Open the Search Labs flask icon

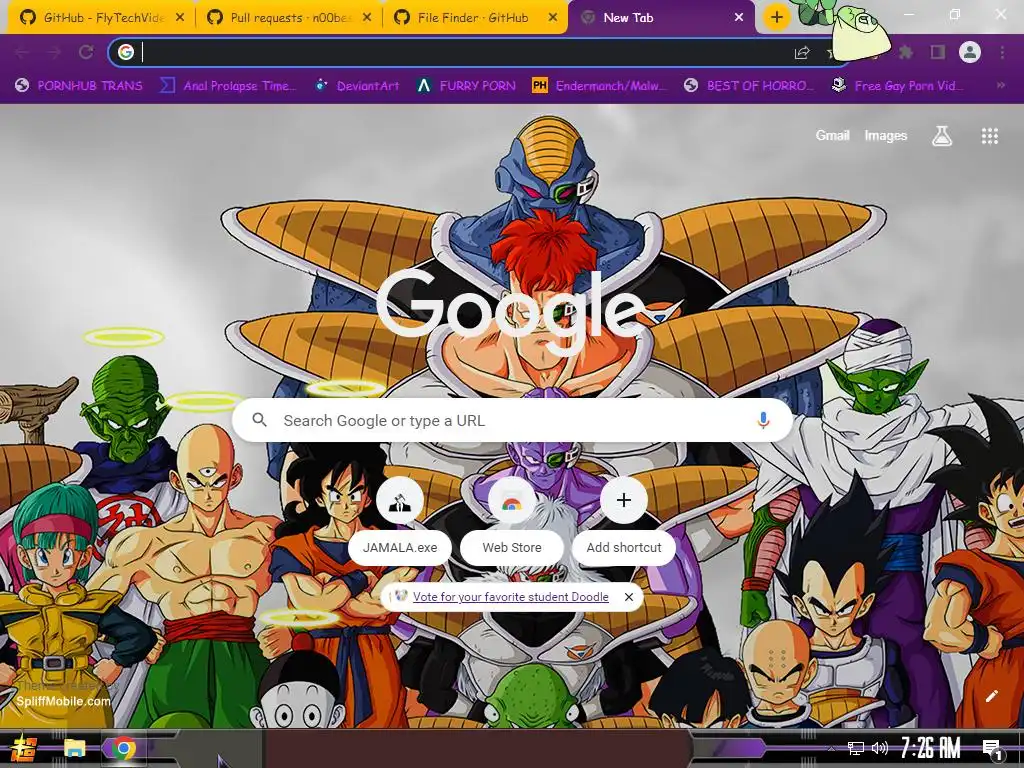tap(942, 136)
